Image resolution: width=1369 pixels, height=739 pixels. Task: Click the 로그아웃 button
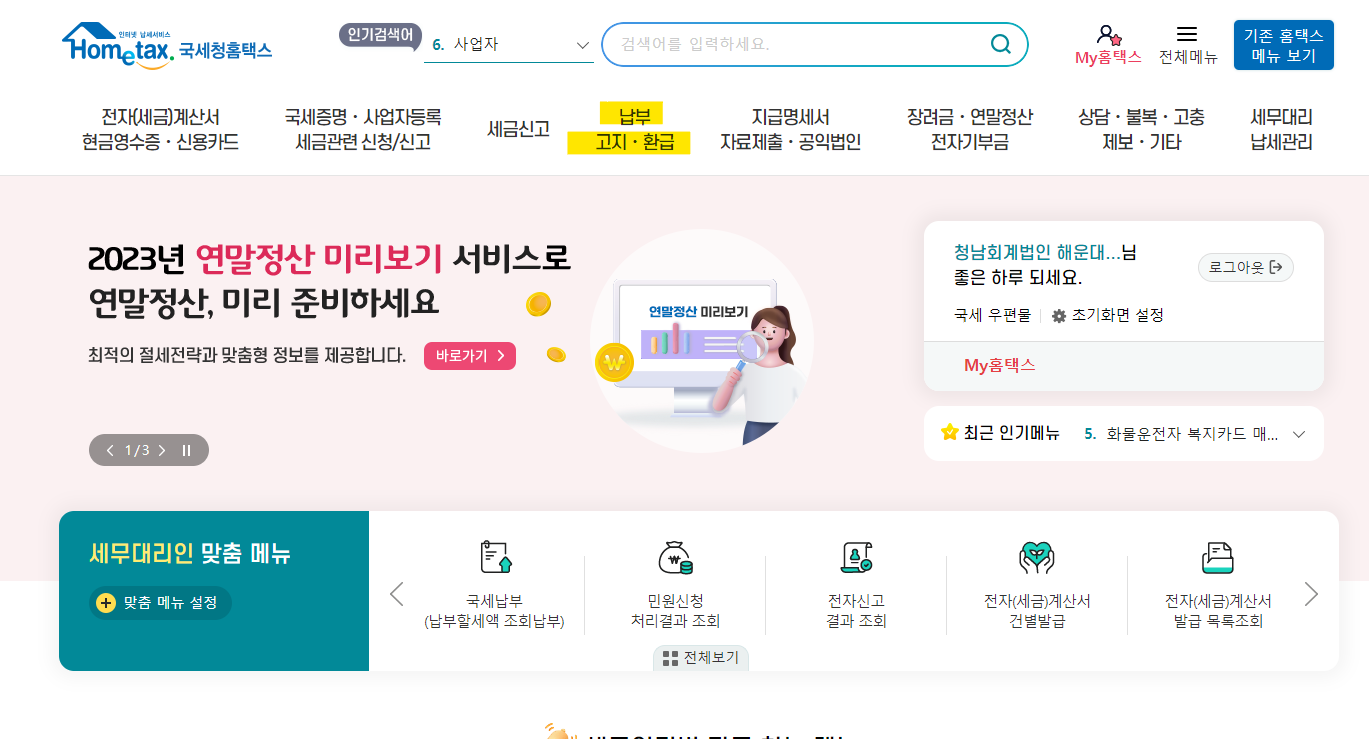(x=1246, y=267)
